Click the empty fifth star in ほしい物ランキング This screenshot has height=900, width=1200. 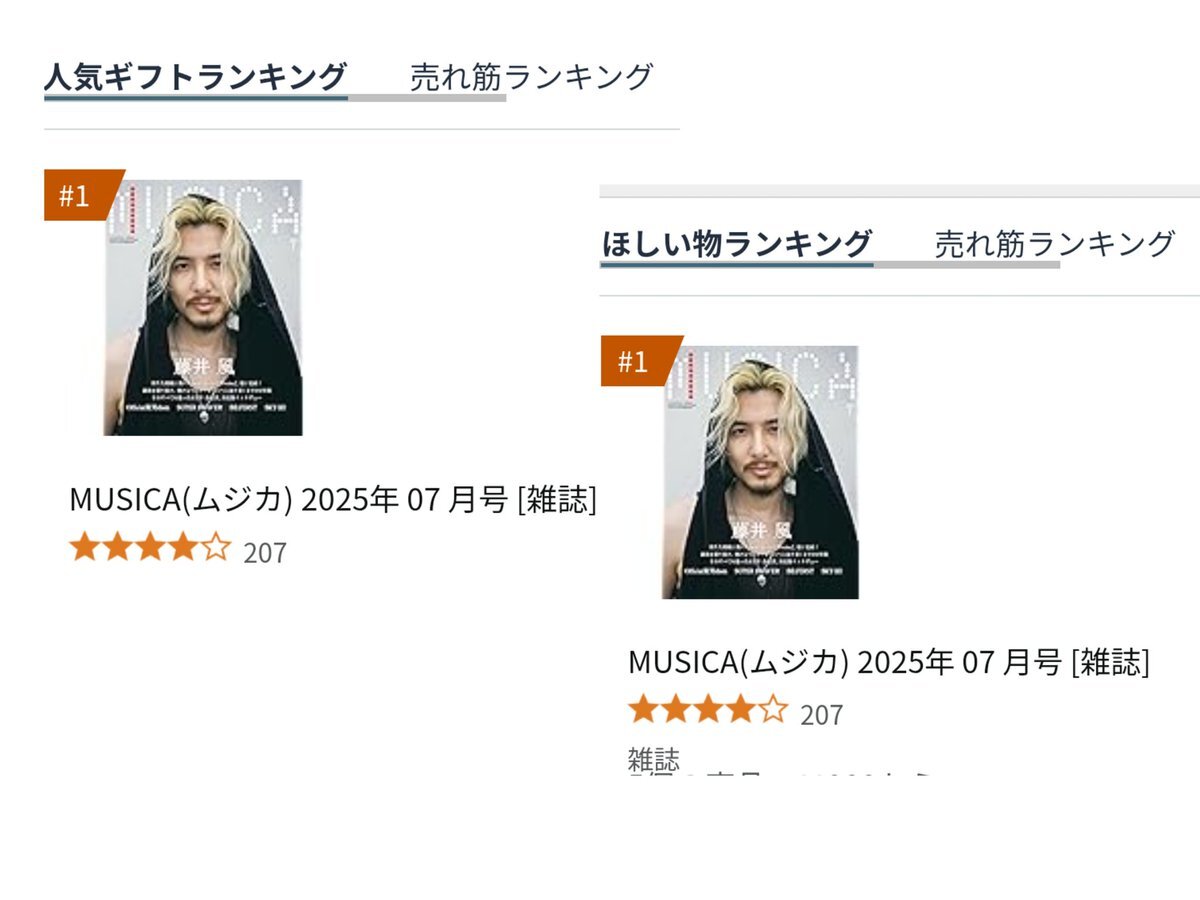pos(773,711)
